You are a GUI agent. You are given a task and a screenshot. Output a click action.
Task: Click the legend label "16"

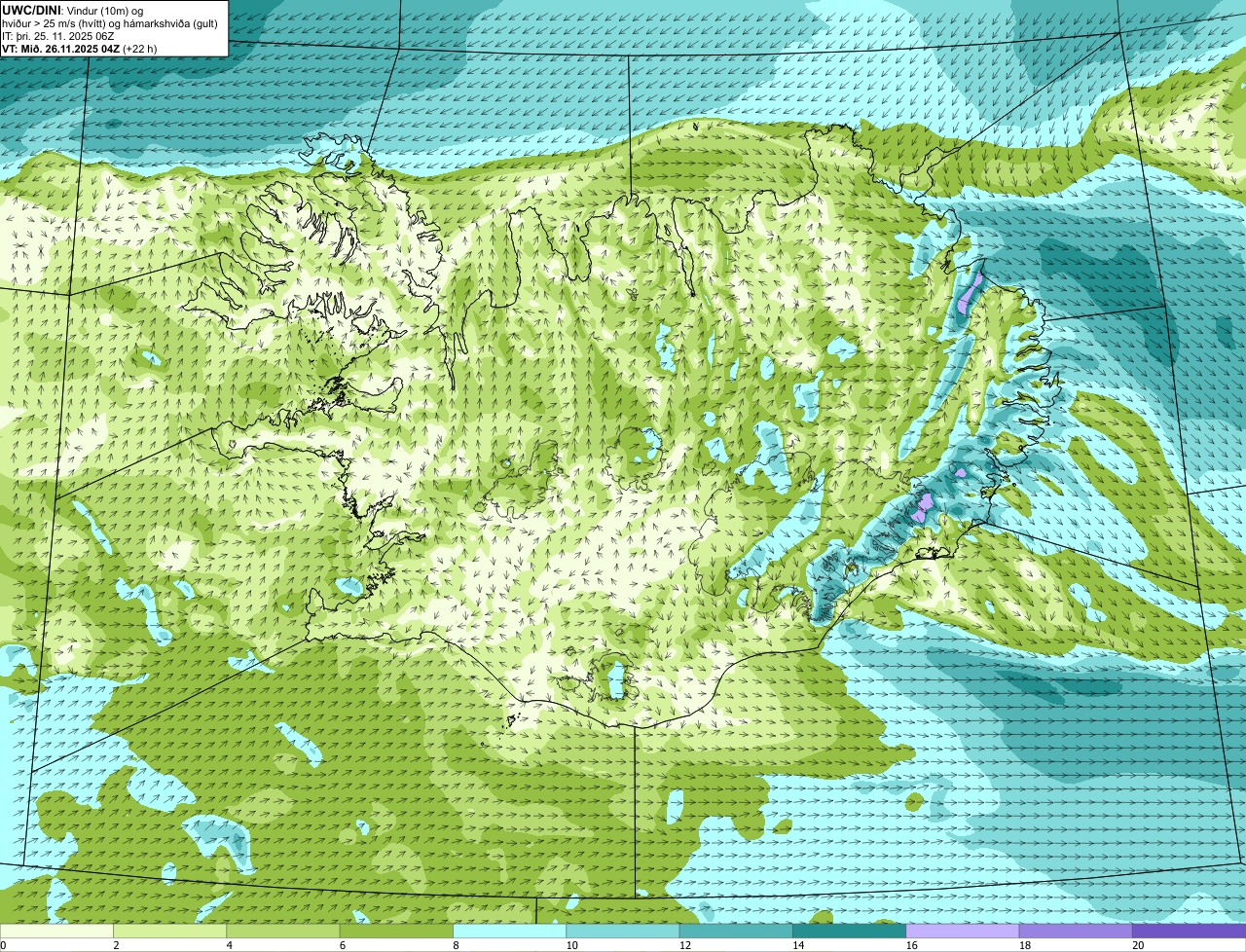tap(911, 945)
